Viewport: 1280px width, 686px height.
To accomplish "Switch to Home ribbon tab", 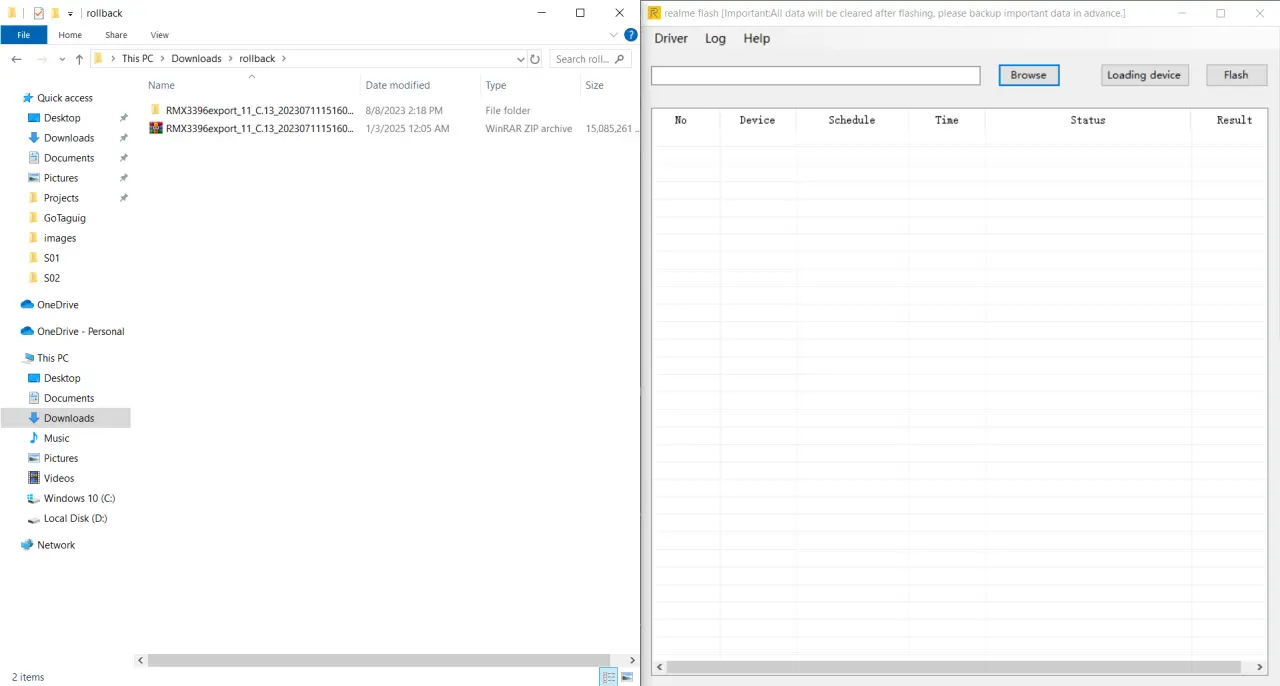I will pyautogui.click(x=70, y=35).
